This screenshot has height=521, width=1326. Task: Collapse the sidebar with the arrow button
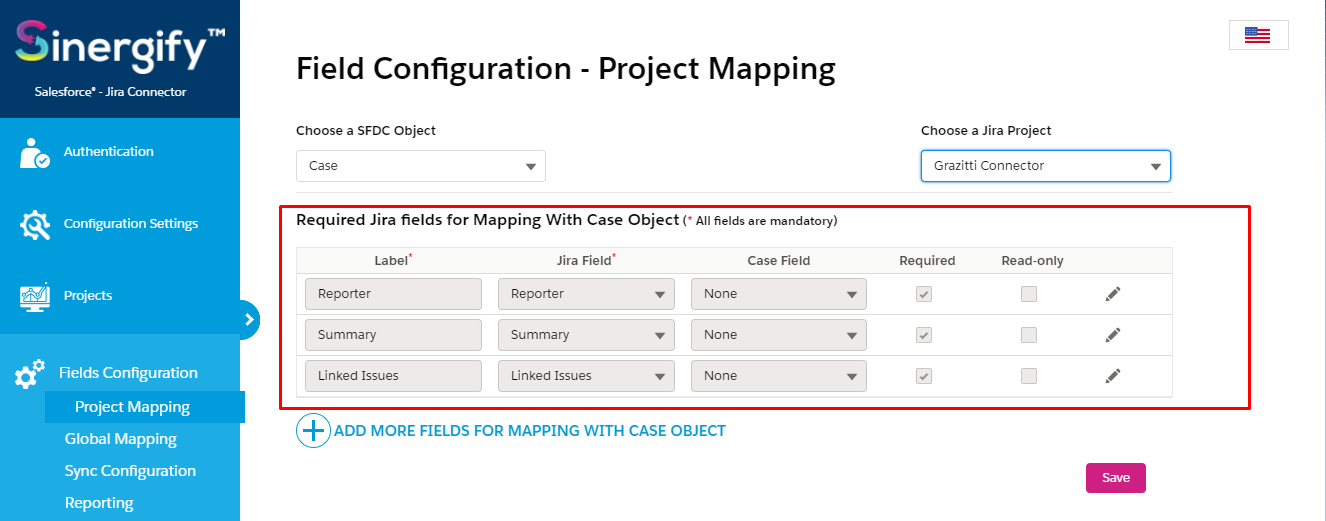click(x=249, y=320)
